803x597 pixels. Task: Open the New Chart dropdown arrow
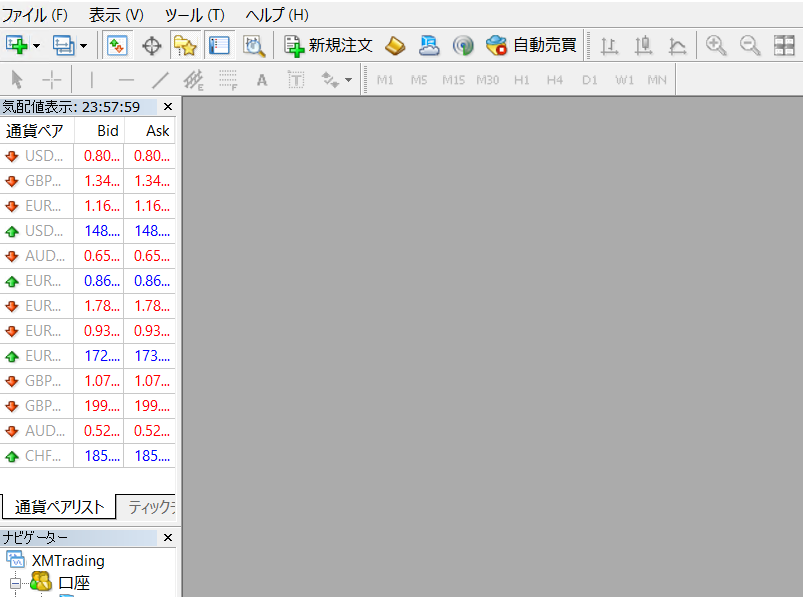click(36, 46)
